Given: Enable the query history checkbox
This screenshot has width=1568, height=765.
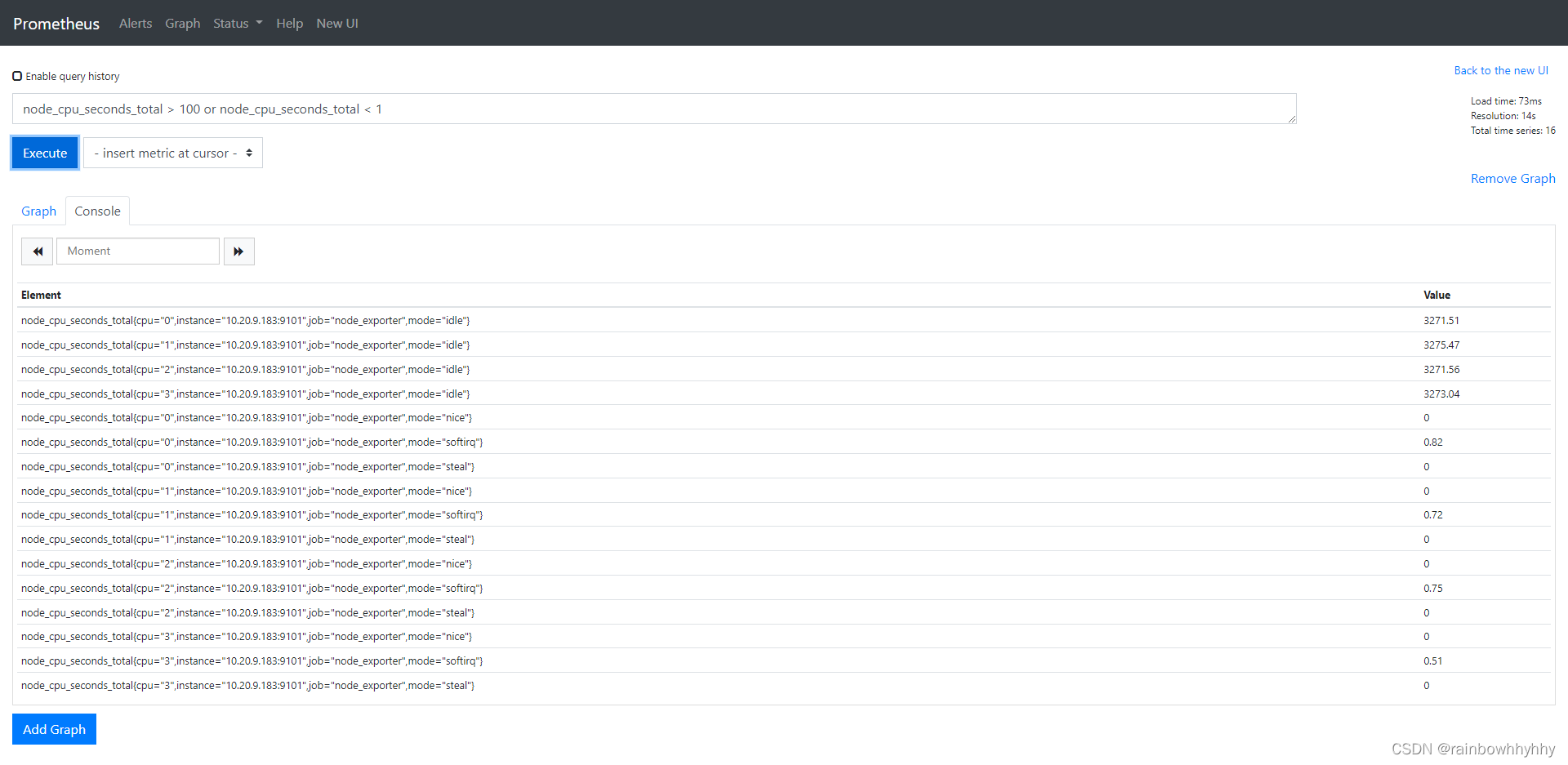Looking at the screenshot, I should pyautogui.click(x=17, y=76).
